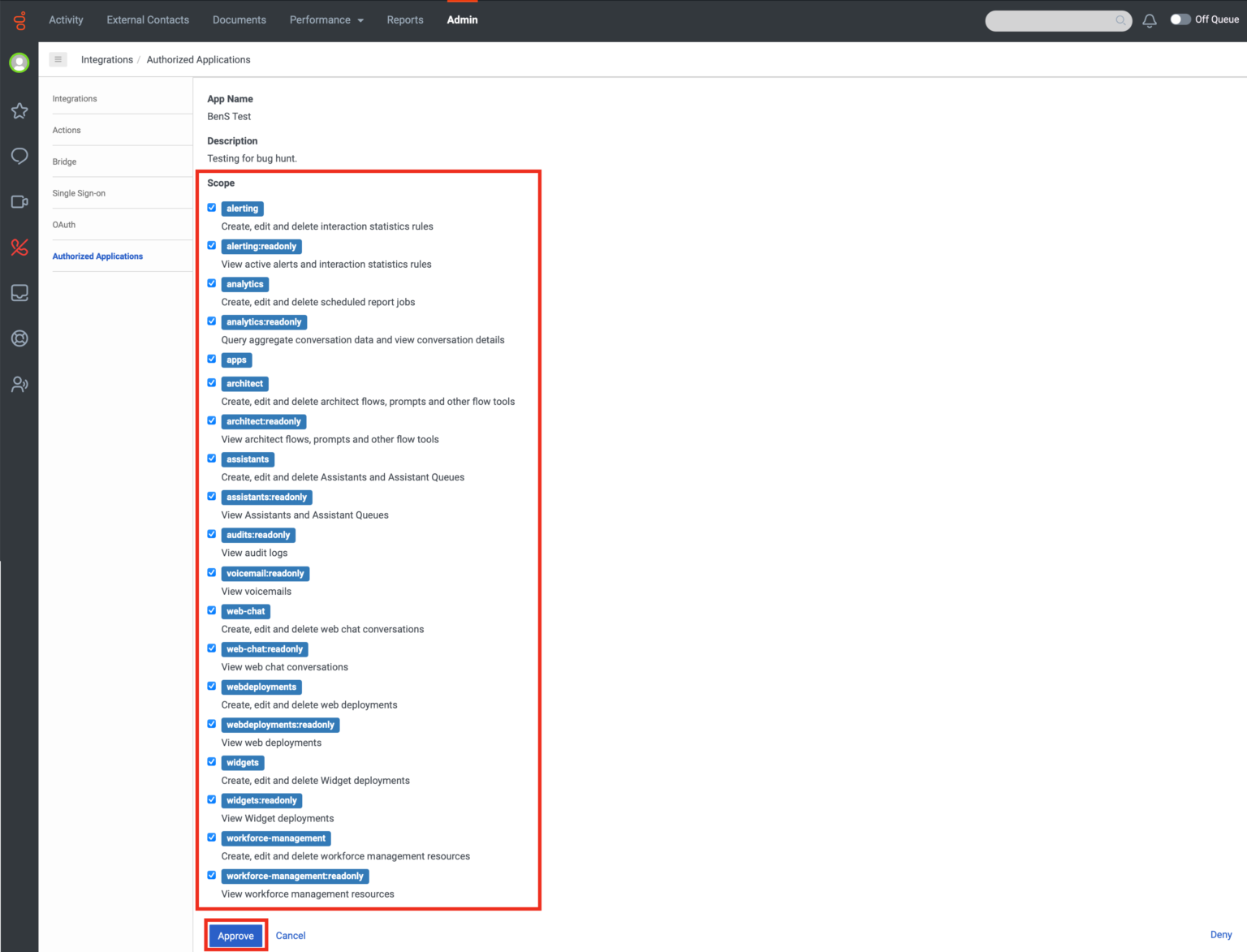Viewport: 1247px width, 952px height.
Task: Uncheck the audits:readonly scope checkbox
Action: [x=211, y=534]
